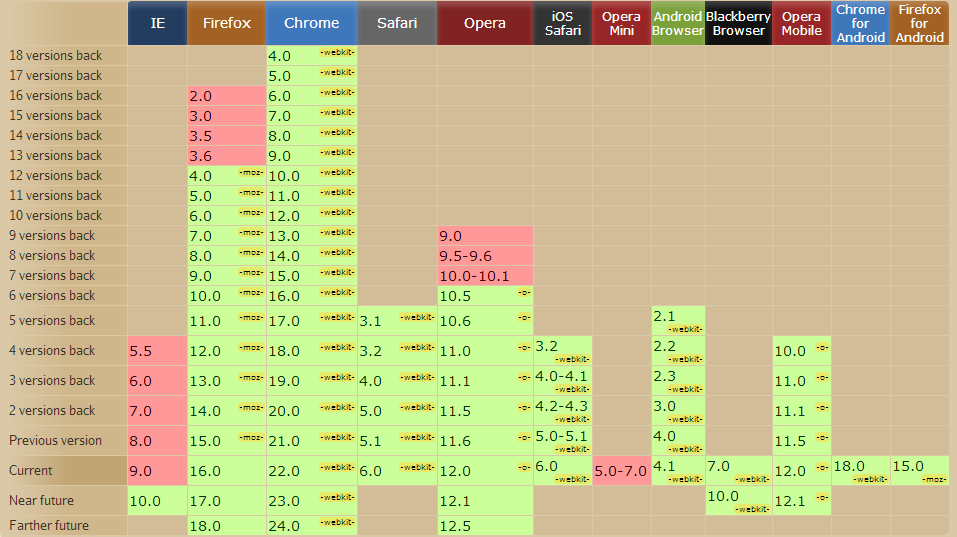Click the 'Farther future' row label
The height and width of the screenshot is (537, 957).
coord(48,525)
